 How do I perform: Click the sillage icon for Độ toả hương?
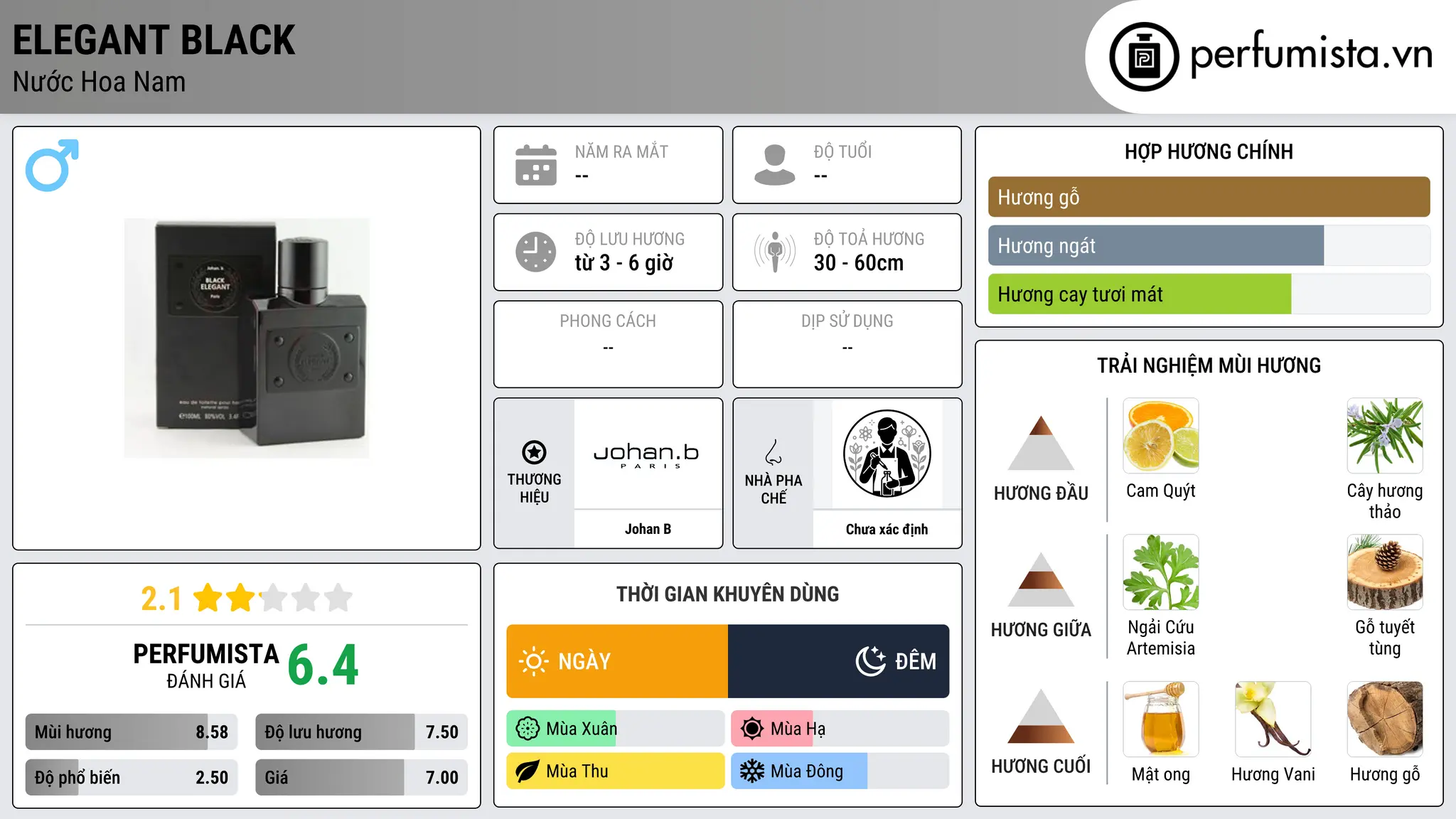(775, 252)
